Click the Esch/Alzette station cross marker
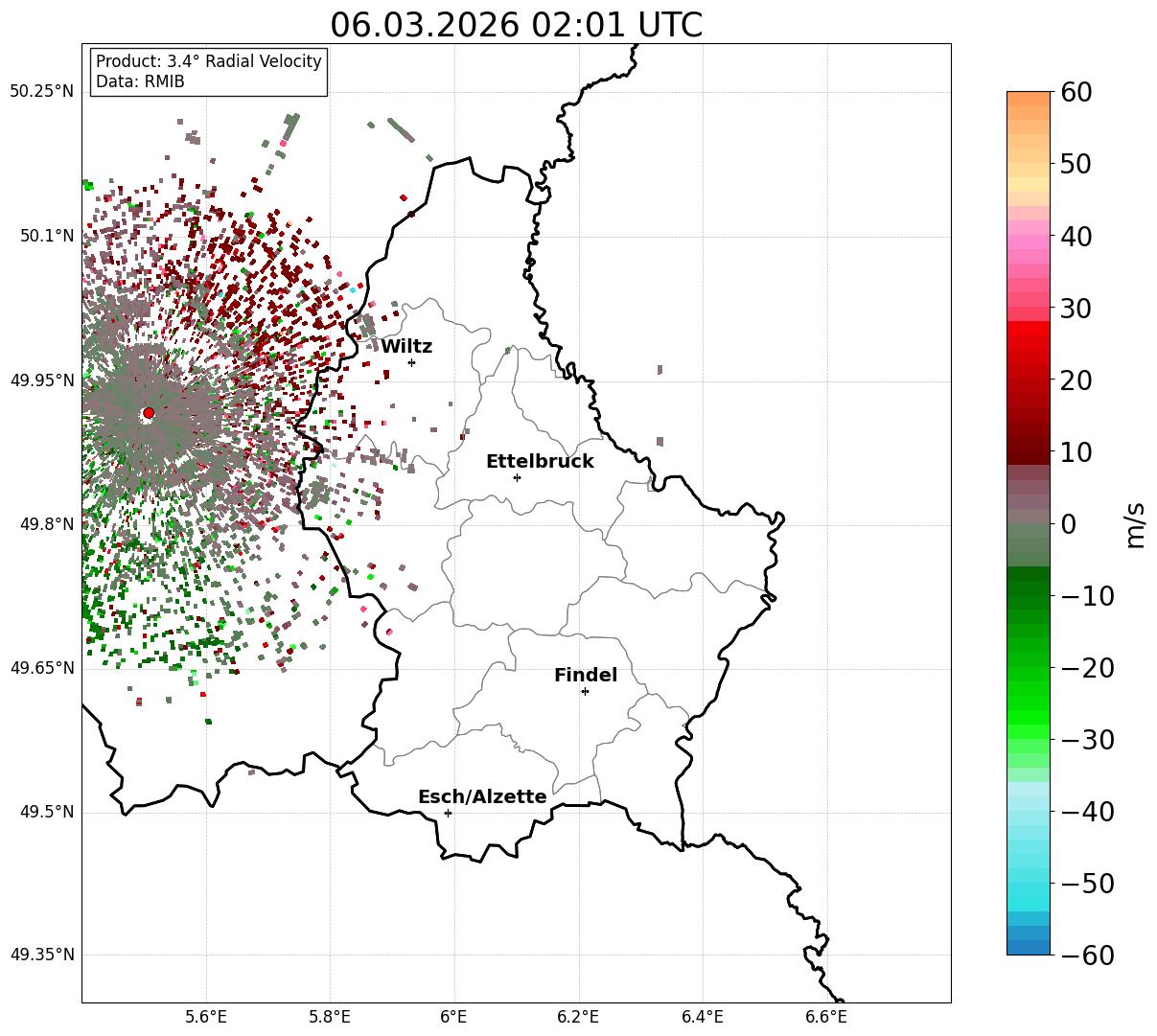Image resolution: width=1157 pixels, height=1036 pixels. click(x=448, y=813)
